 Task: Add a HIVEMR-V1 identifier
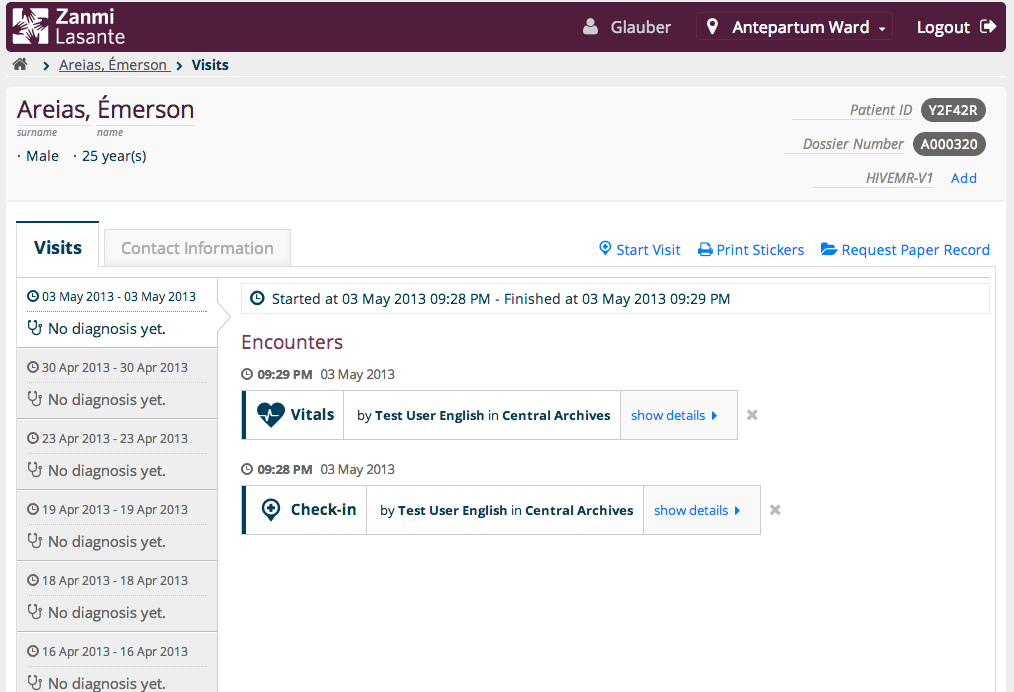[963, 178]
